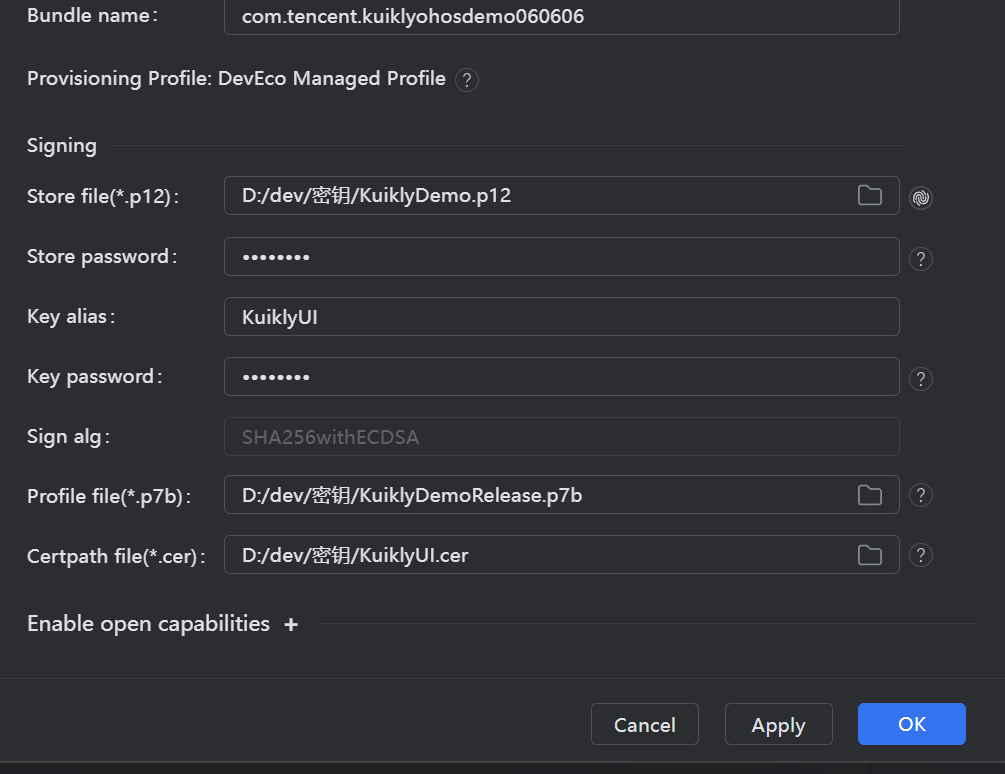Click the fingerprint icon next to Store file
The height and width of the screenshot is (774, 1005).
point(920,197)
